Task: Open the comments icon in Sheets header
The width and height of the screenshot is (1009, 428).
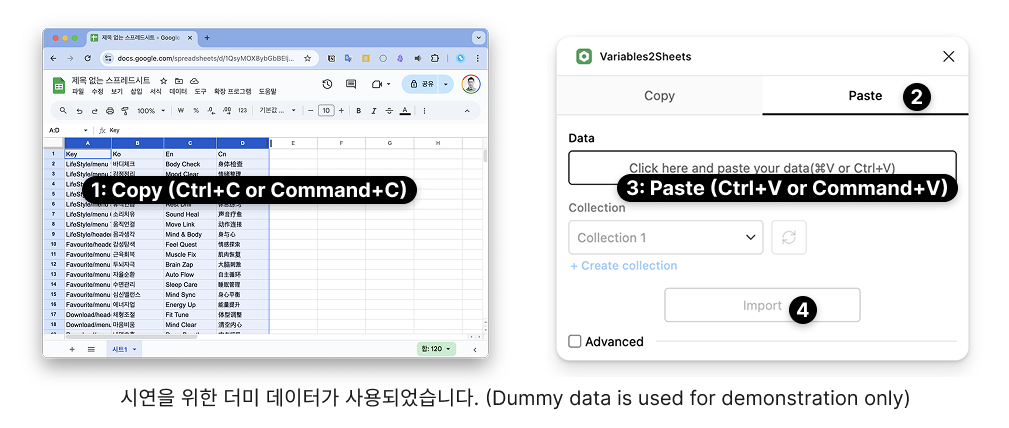Action: [350, 84]
